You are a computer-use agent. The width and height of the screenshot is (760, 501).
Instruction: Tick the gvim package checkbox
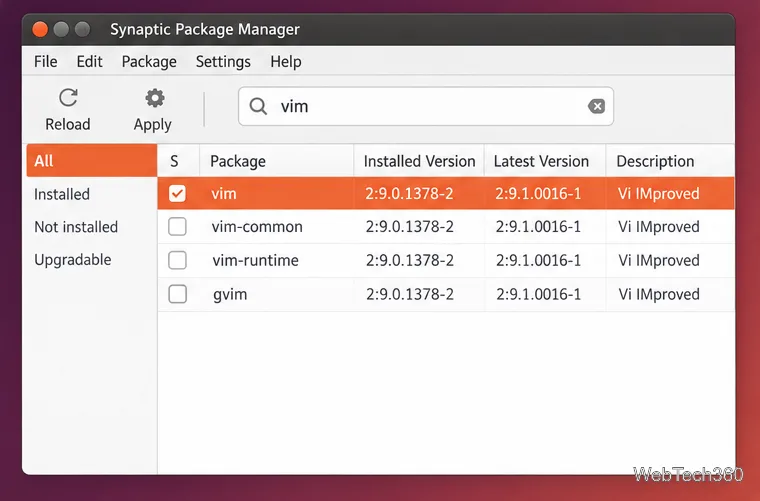(177, 294)
